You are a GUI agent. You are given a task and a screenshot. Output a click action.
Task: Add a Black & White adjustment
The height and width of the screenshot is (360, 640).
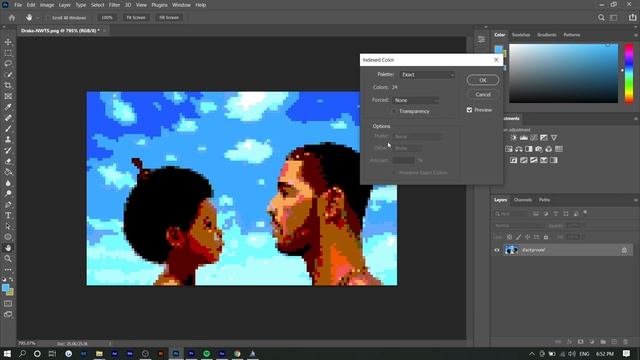[529, 149]
